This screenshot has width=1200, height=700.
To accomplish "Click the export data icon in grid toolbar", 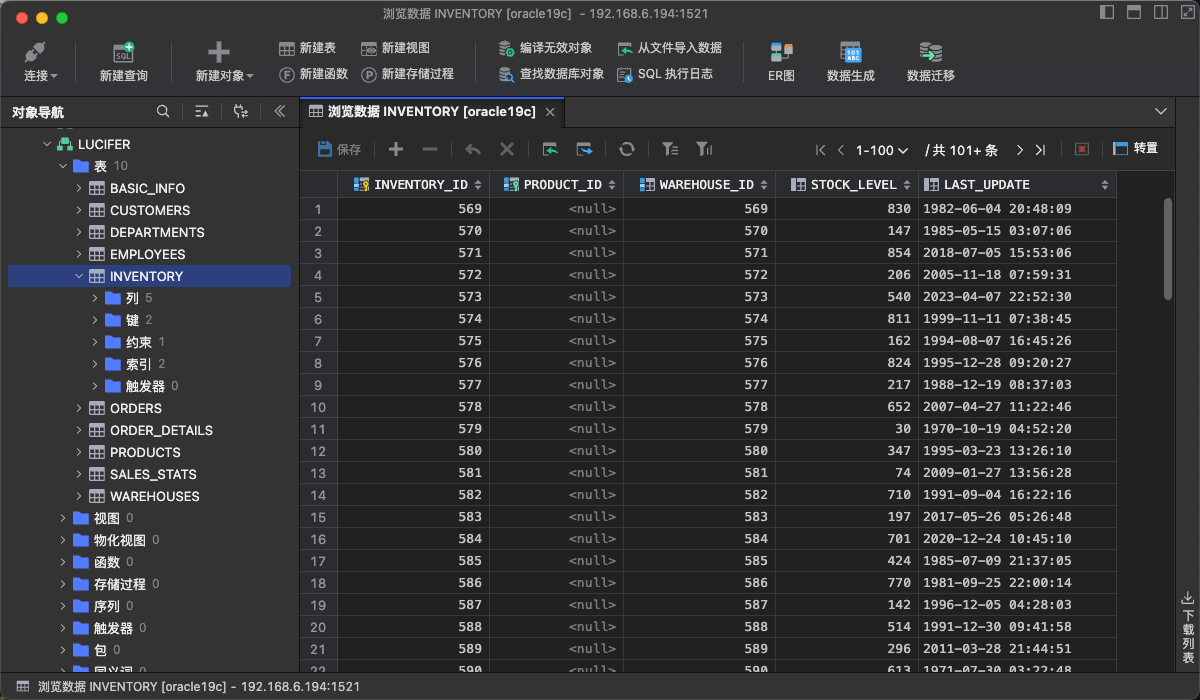I will coord(584,148).
